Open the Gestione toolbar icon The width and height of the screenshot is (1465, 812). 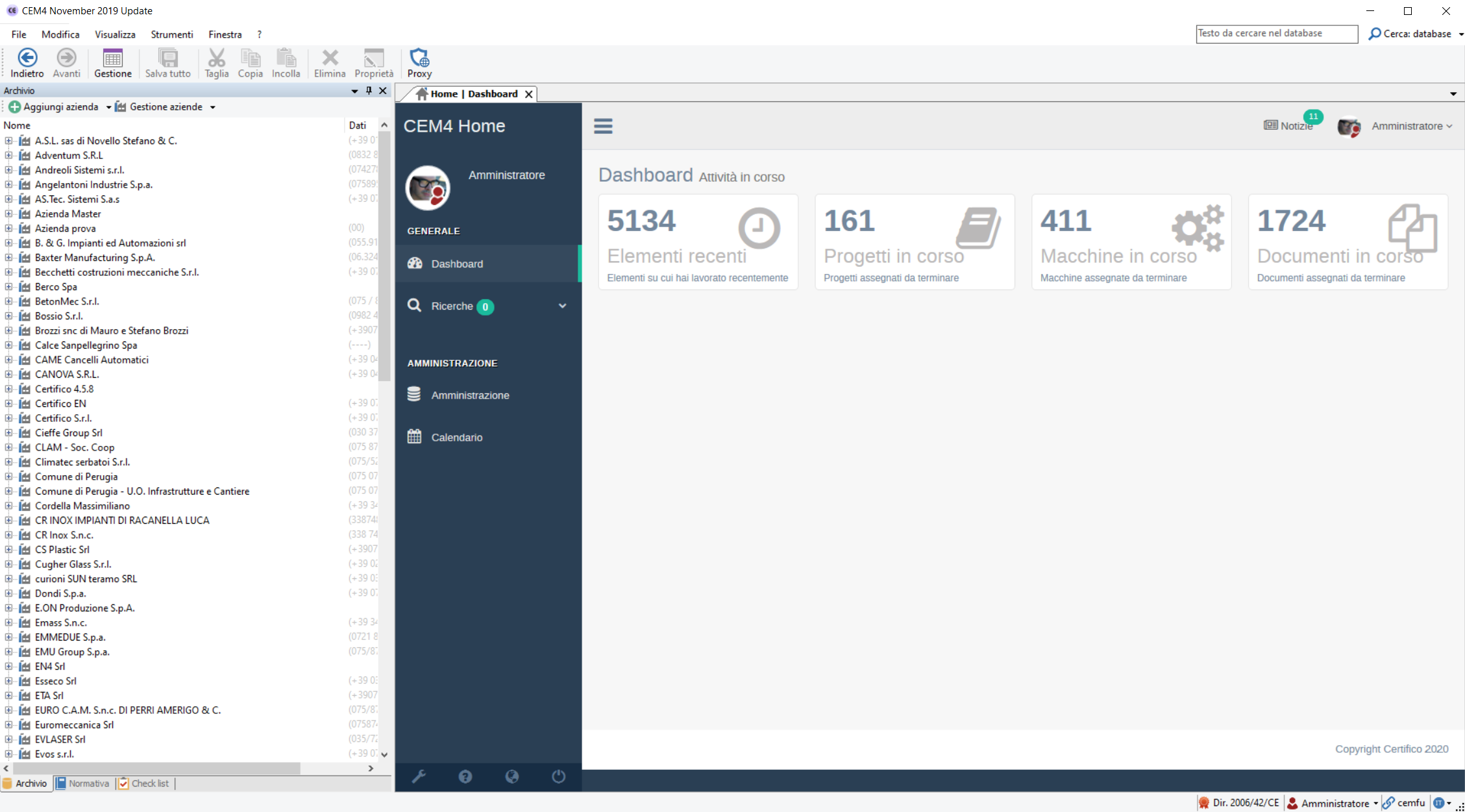(112, 58)
